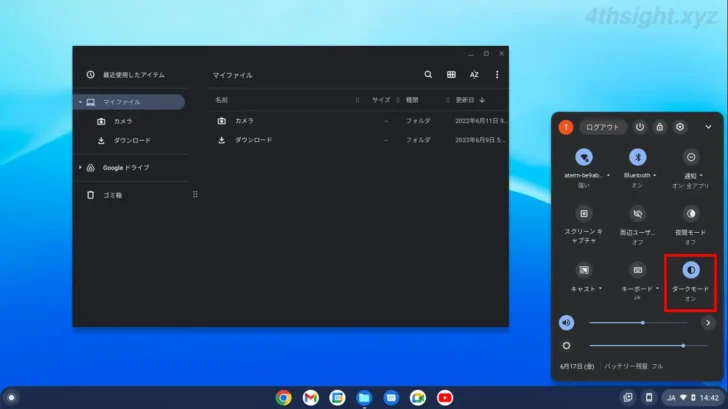Launch Google Calendar from the shelf
This screenshot has width=728, height=409.
click(337, 398)
